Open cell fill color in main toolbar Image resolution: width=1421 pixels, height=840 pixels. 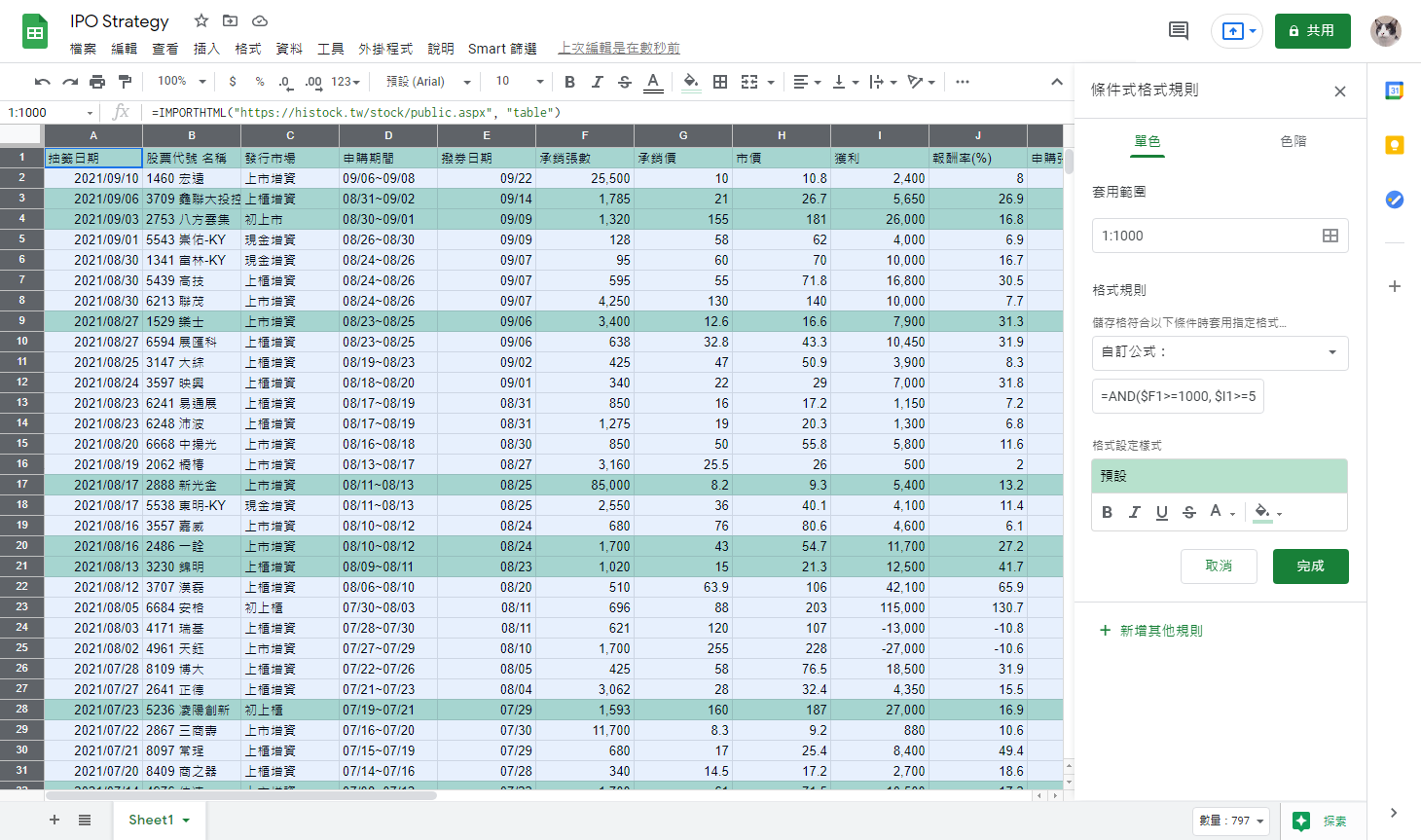coord(691,82)
